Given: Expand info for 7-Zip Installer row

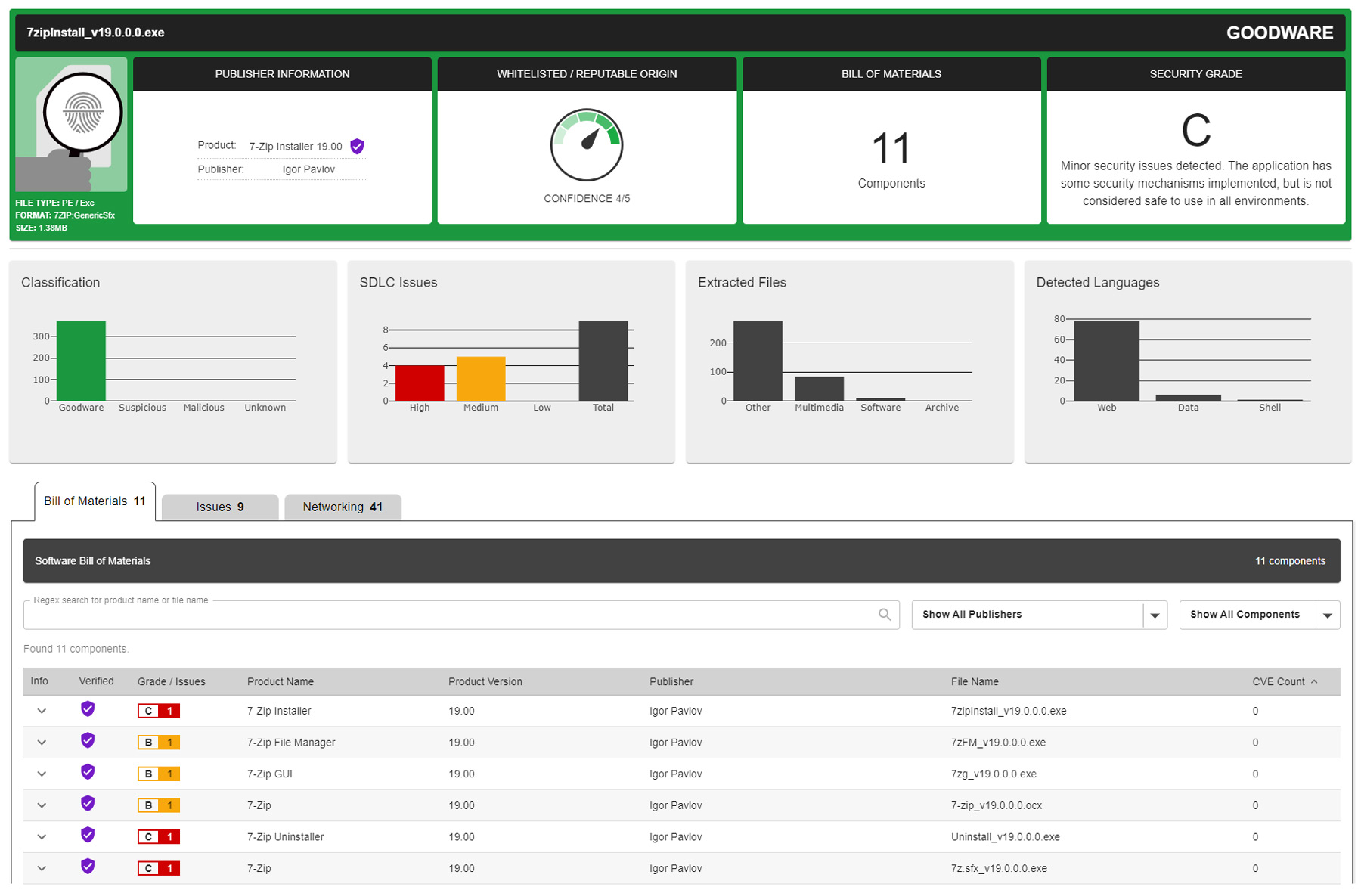Looking at the screenshot, I should [x=42, y=711].
